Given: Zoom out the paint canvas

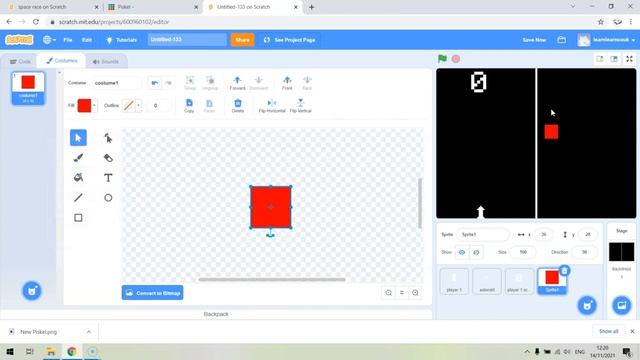Looking at the screenshot, I should tap(389, 293).
